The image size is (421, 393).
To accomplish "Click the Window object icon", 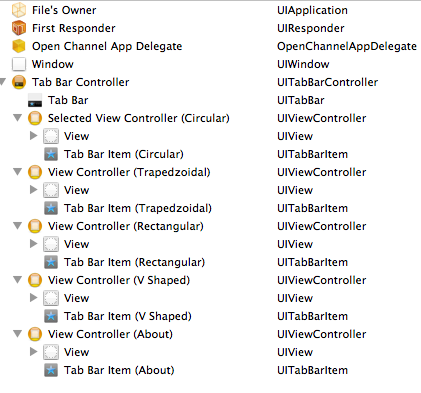I will (x=19, y=64).
